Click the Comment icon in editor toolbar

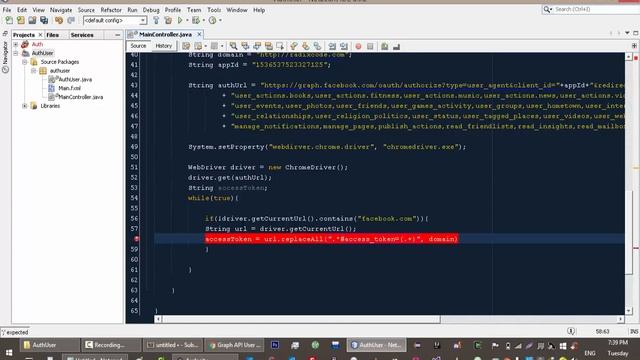click(384, 46)
